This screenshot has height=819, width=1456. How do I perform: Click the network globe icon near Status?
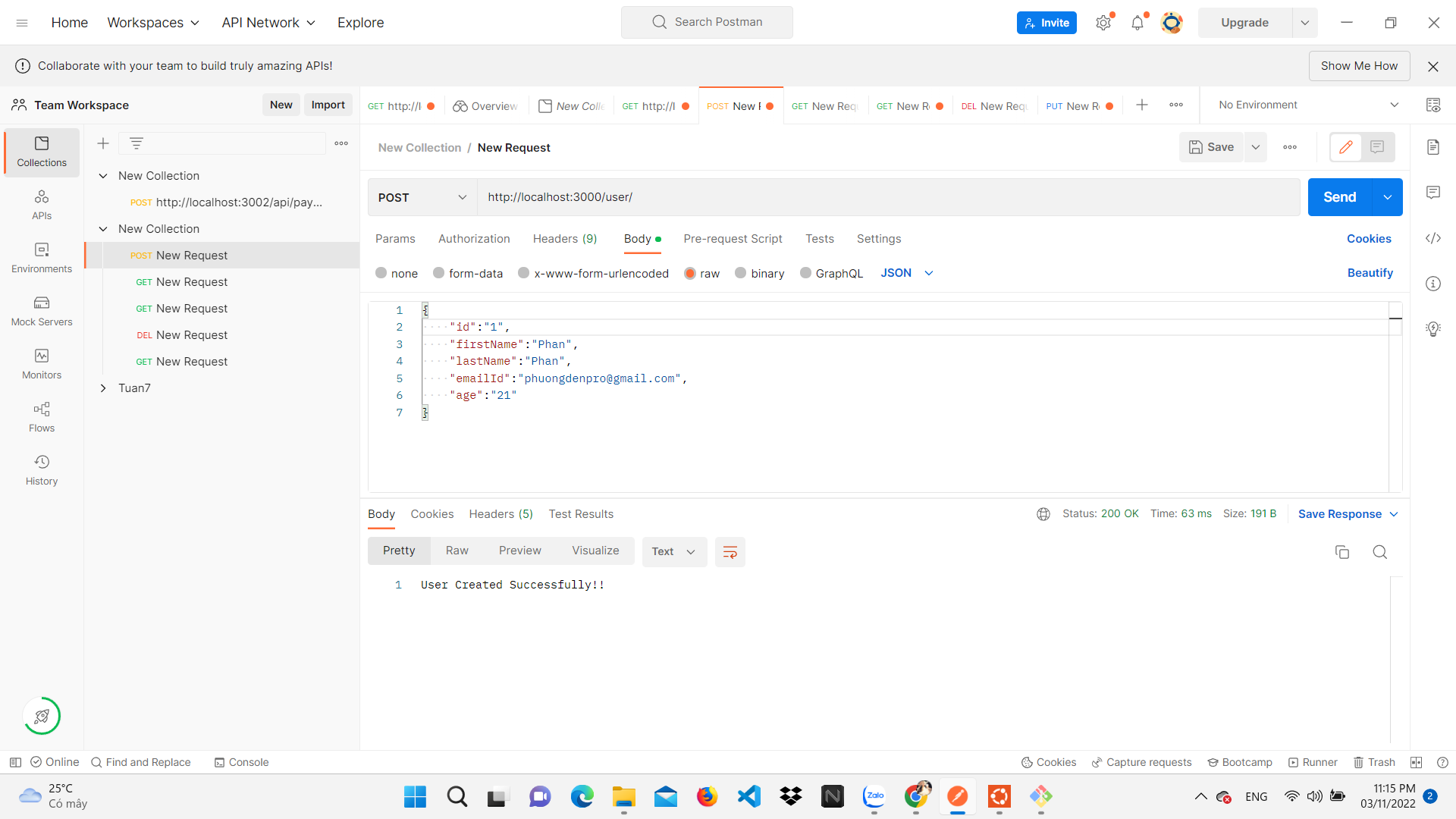[x=1043, y=514]
